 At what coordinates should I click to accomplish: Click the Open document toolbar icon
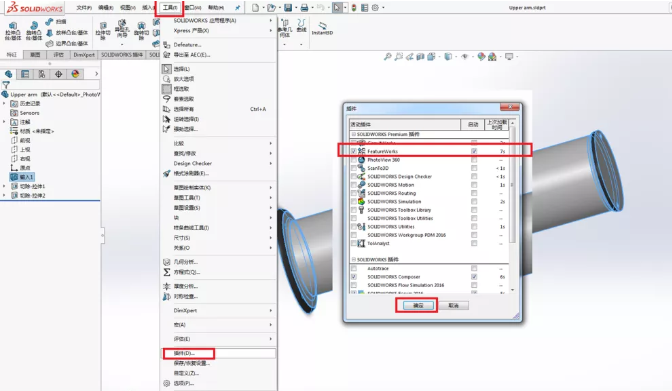pyautogui.click(x=271, y=8)
